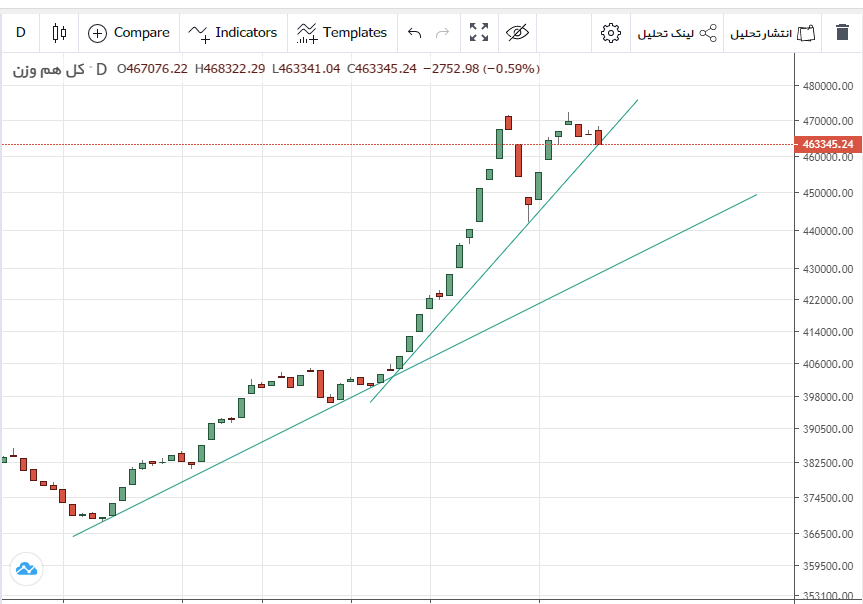Hide all drawings with eye icon
Image resolution: width=863 pixels, height=604 pixels.
[517, 33]
